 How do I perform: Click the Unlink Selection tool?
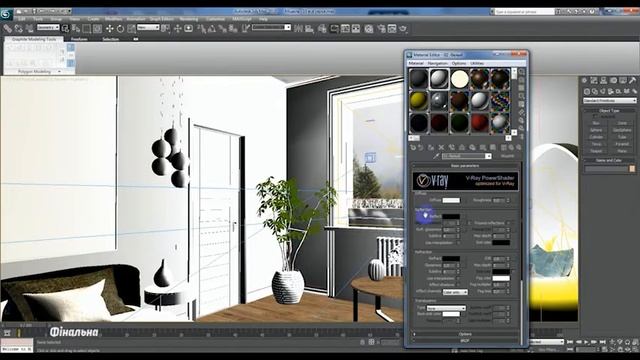(18, 29)
